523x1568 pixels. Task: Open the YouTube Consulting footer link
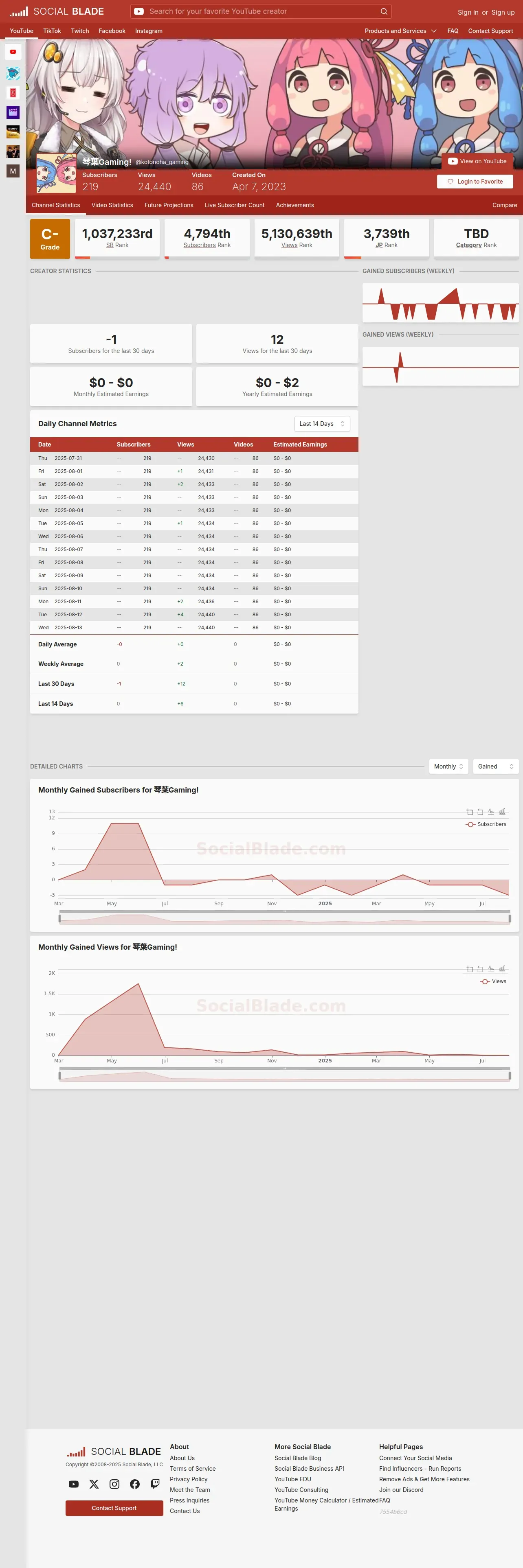301,1489
